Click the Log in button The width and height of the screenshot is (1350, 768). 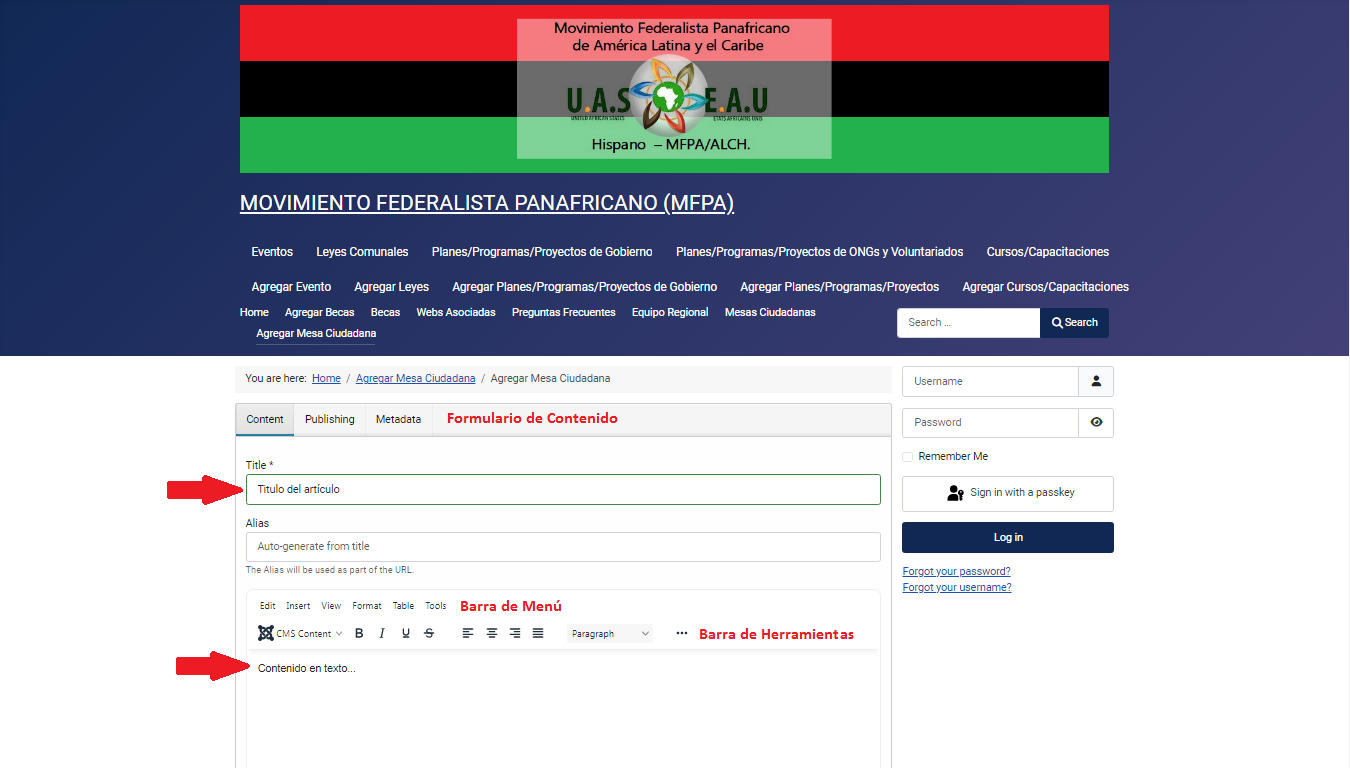pos(1008,538)
